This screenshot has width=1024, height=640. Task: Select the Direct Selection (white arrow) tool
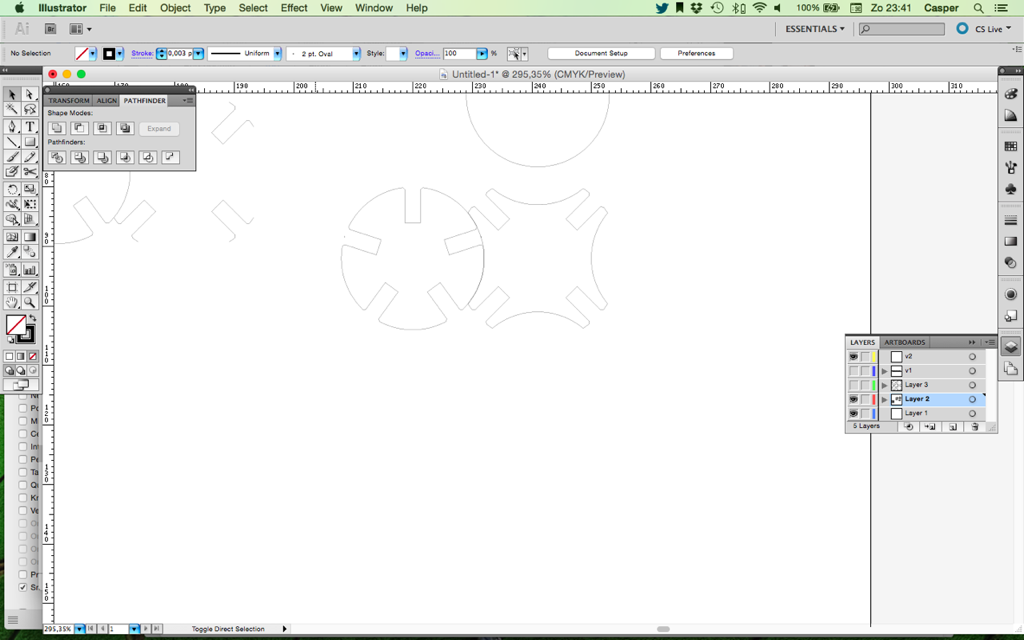click(29, 95)
